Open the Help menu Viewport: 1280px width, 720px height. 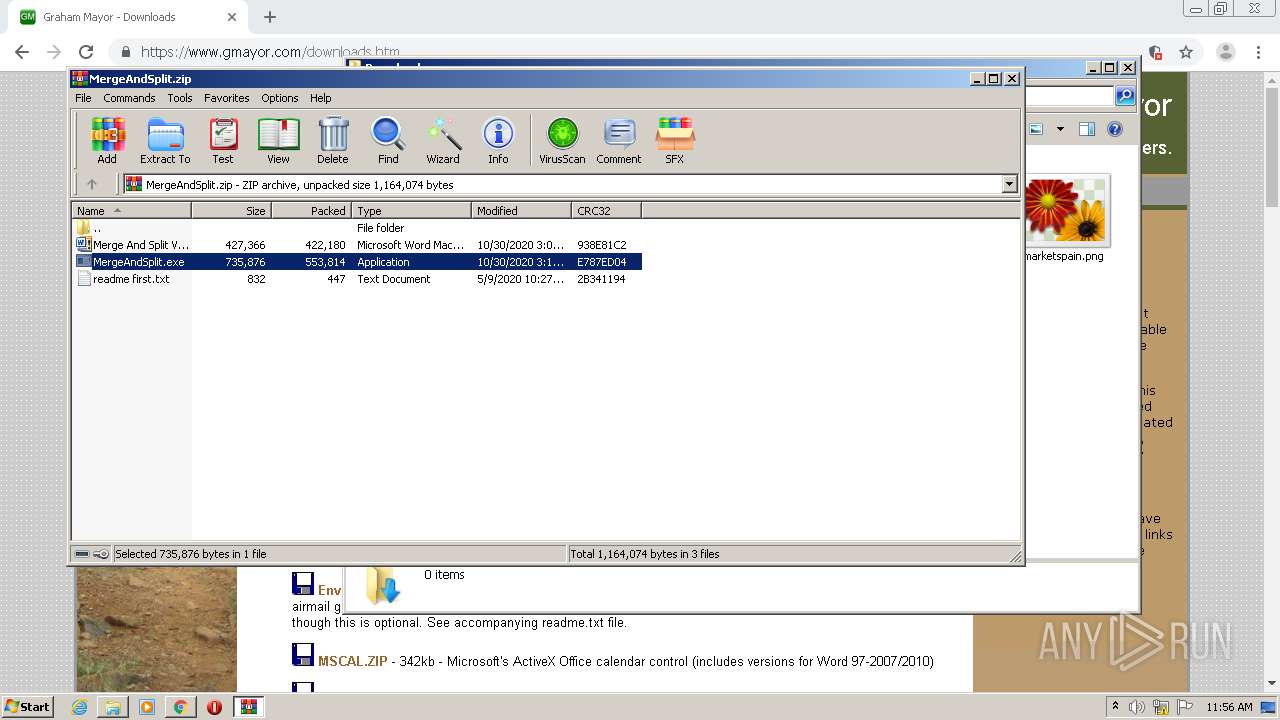[320, 98]
